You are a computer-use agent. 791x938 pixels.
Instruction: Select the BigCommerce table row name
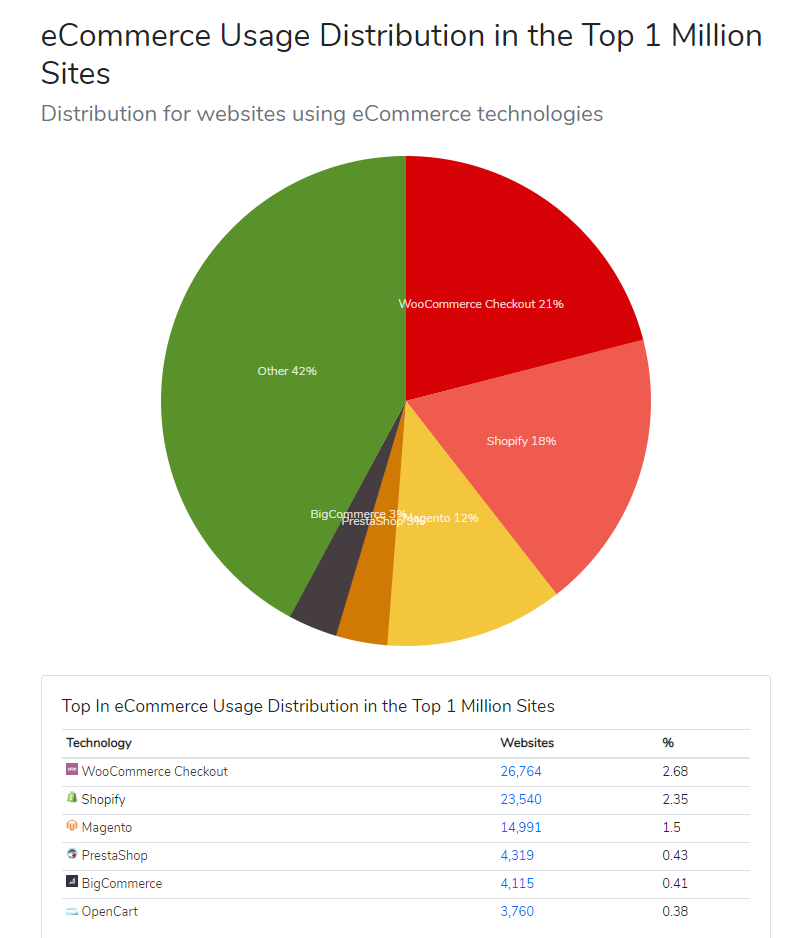point(121,884)
